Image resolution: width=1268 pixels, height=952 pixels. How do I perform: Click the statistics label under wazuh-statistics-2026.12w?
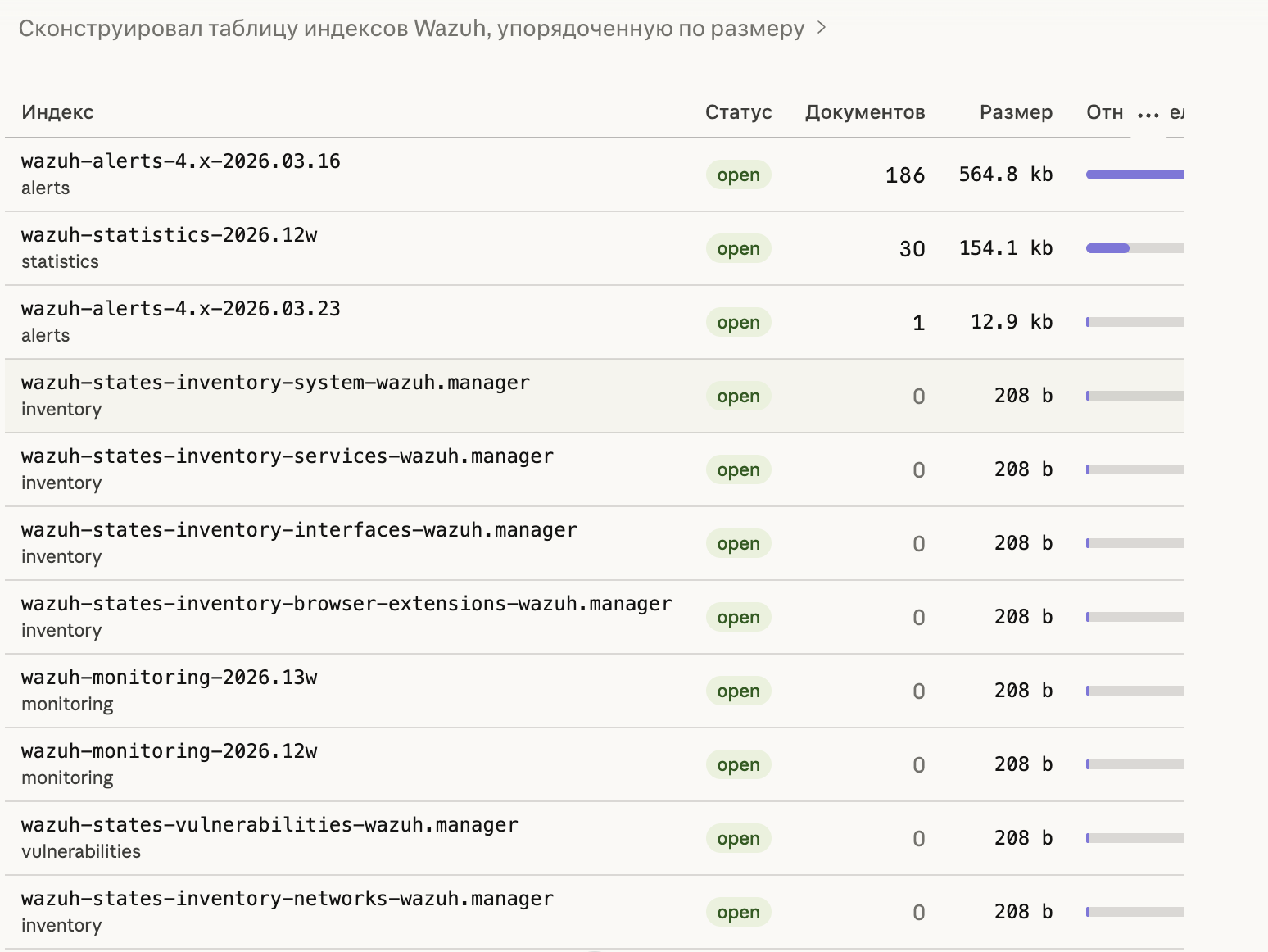(x=61, y=261)
